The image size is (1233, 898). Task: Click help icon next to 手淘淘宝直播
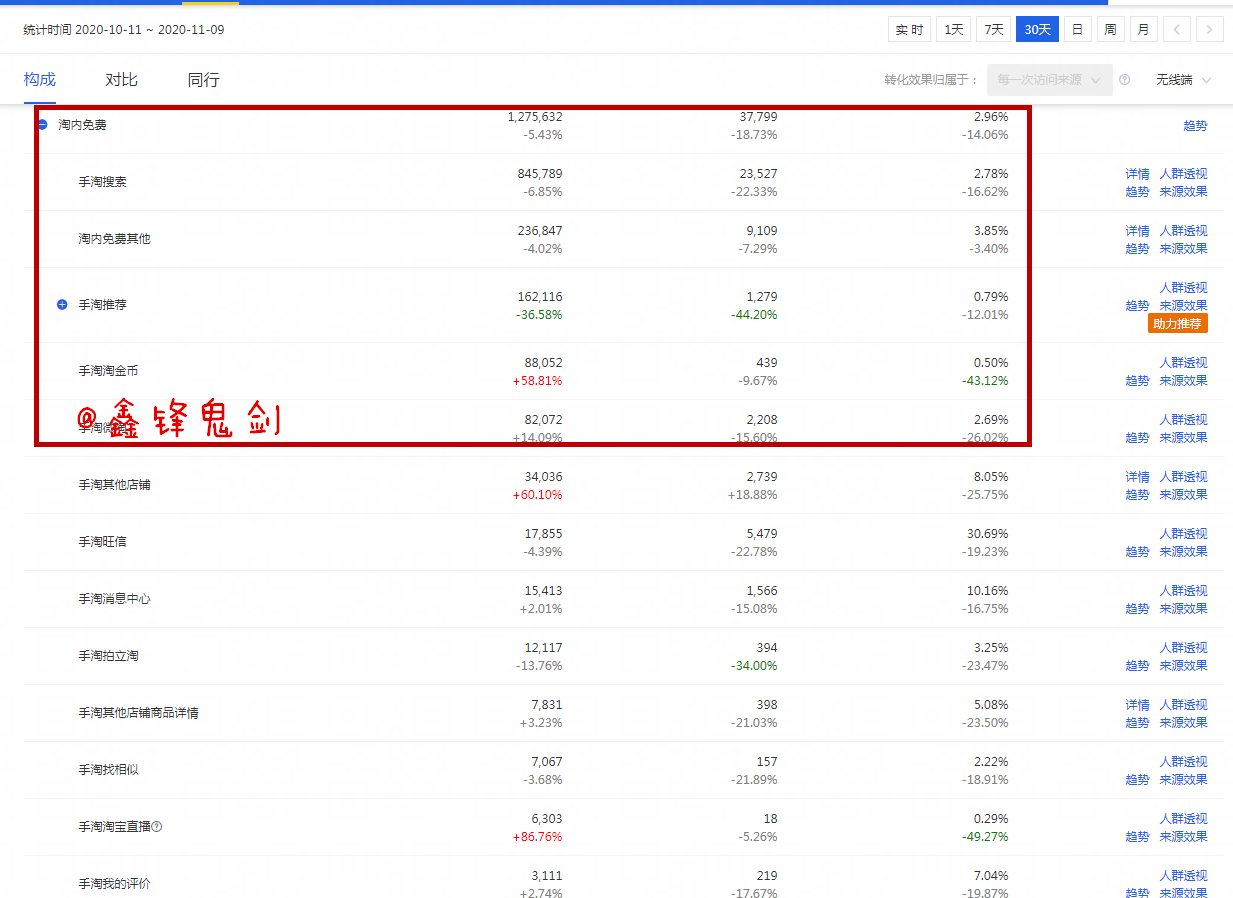click(x=156, y=827)
